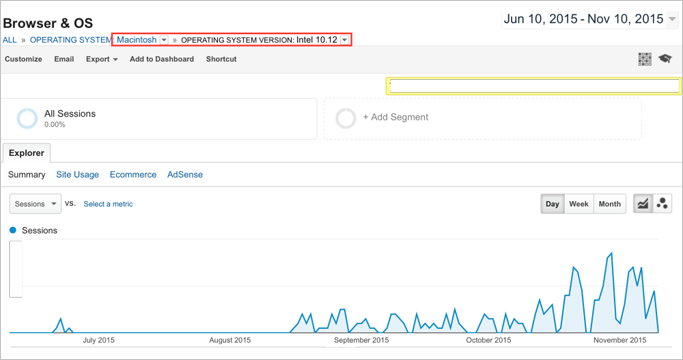Go to the OPERATING SYSTEM breadcrumb link
Screen dimensions: 683x360
(x=70, y=40)
